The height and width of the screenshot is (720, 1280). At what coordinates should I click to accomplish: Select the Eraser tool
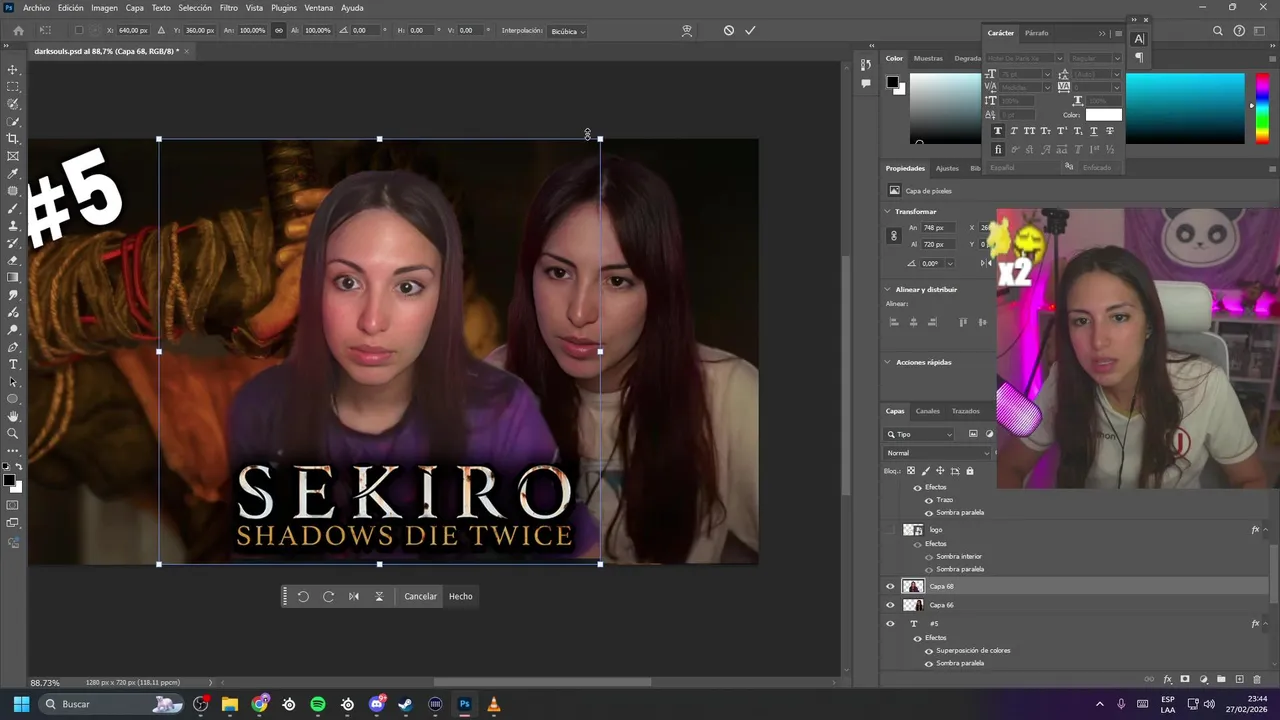click(13, 261)
